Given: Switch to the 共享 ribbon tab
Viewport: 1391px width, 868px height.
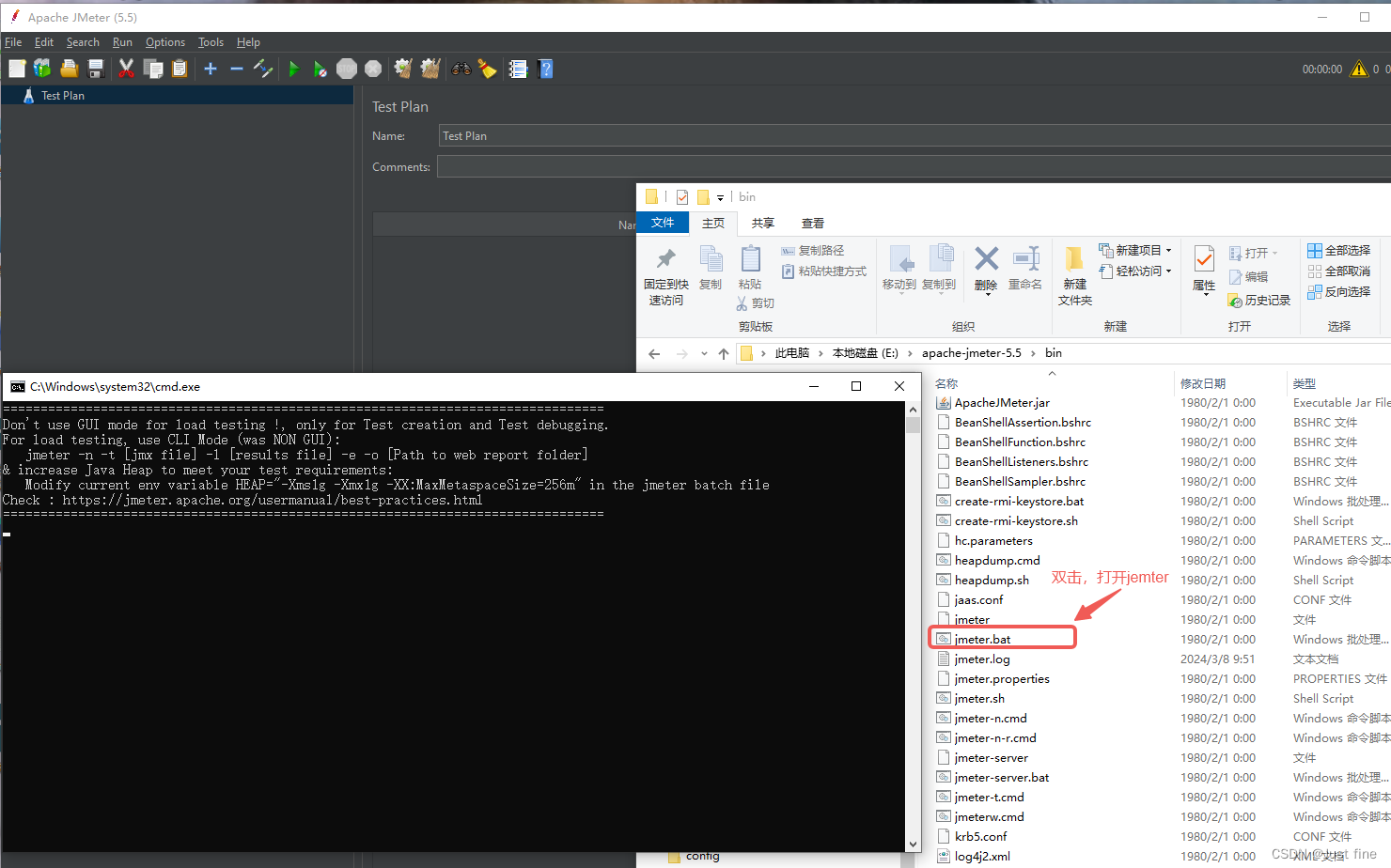Looking at the screenshot, I should point(763,223).
